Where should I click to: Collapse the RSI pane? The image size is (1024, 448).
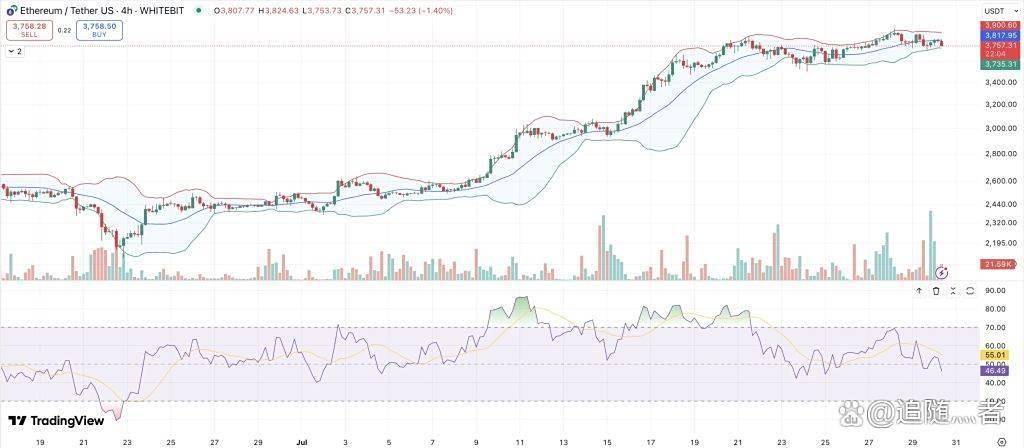[953, 291]
